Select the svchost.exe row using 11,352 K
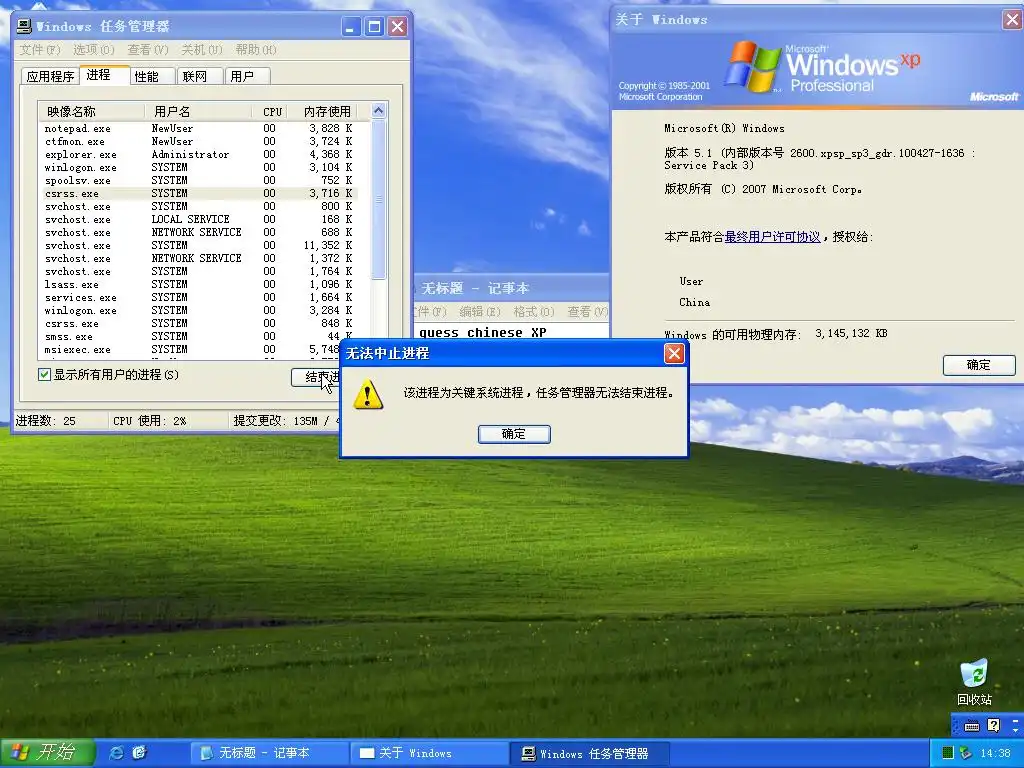The width and height of the screenshot is (1024, 768). (199, 246)
